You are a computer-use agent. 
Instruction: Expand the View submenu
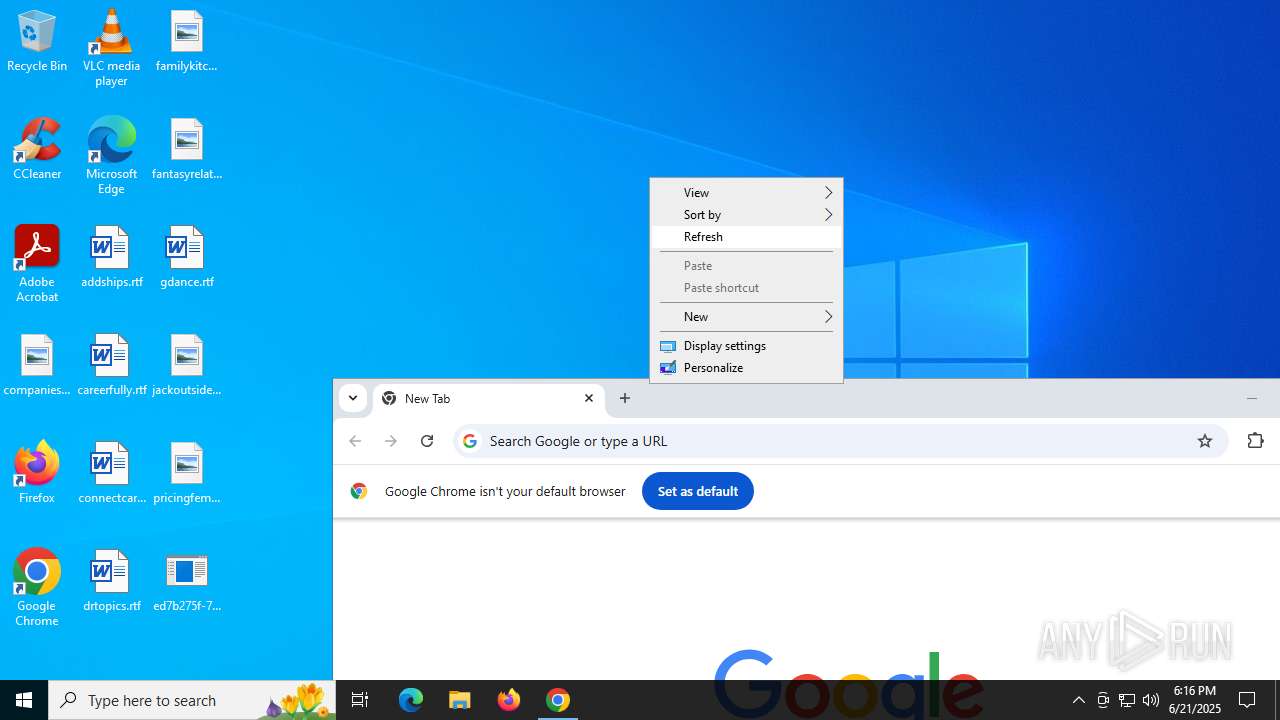click(x=746, y=193)
